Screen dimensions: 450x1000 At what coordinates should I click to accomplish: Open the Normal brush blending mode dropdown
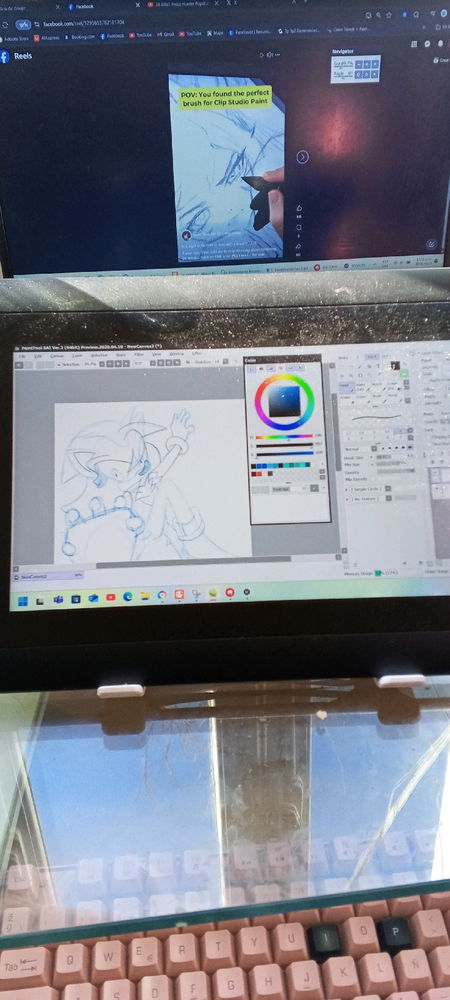coord(361,449)
